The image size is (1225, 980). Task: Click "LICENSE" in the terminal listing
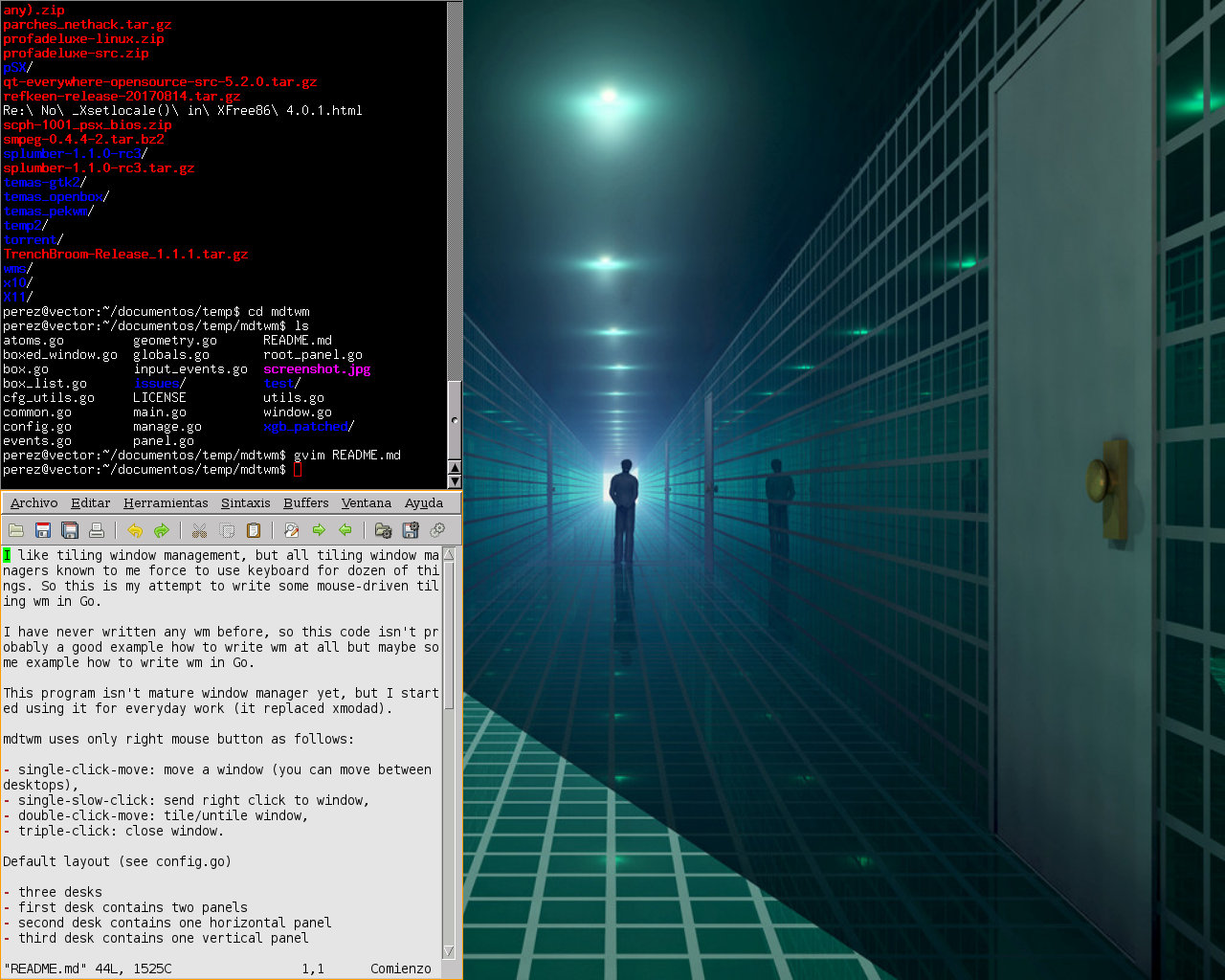click(x=160, y=398)
